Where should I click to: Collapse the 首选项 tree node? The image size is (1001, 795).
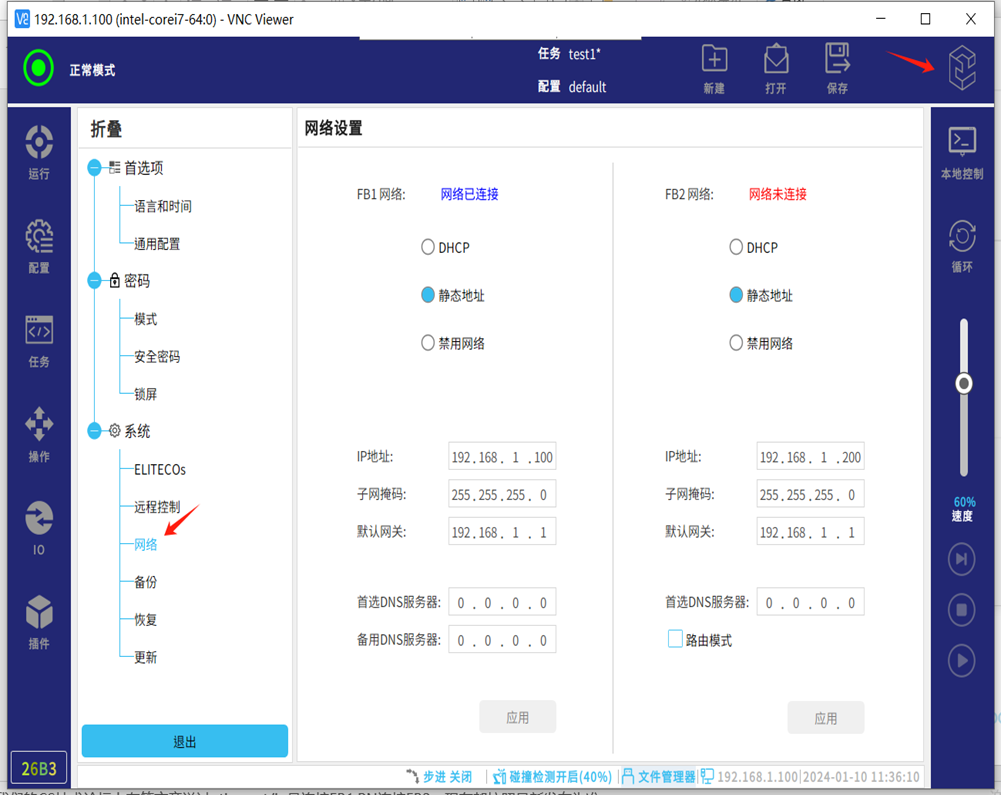point(95,168)
